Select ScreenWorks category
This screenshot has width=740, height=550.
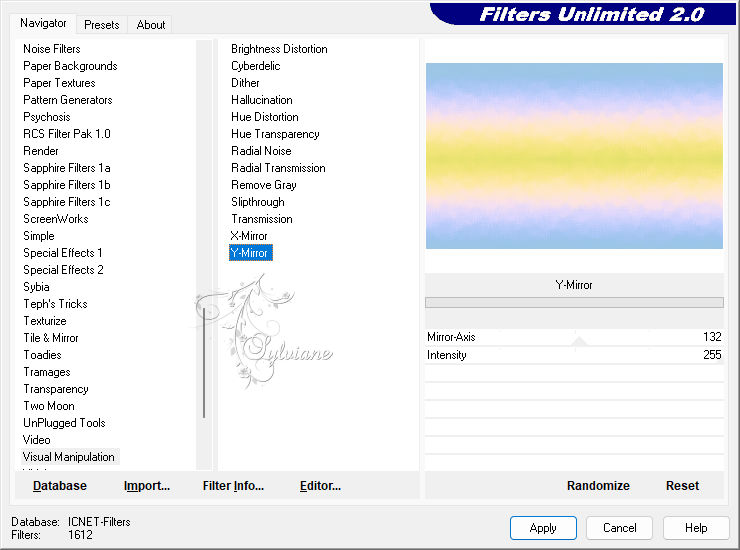56,219
